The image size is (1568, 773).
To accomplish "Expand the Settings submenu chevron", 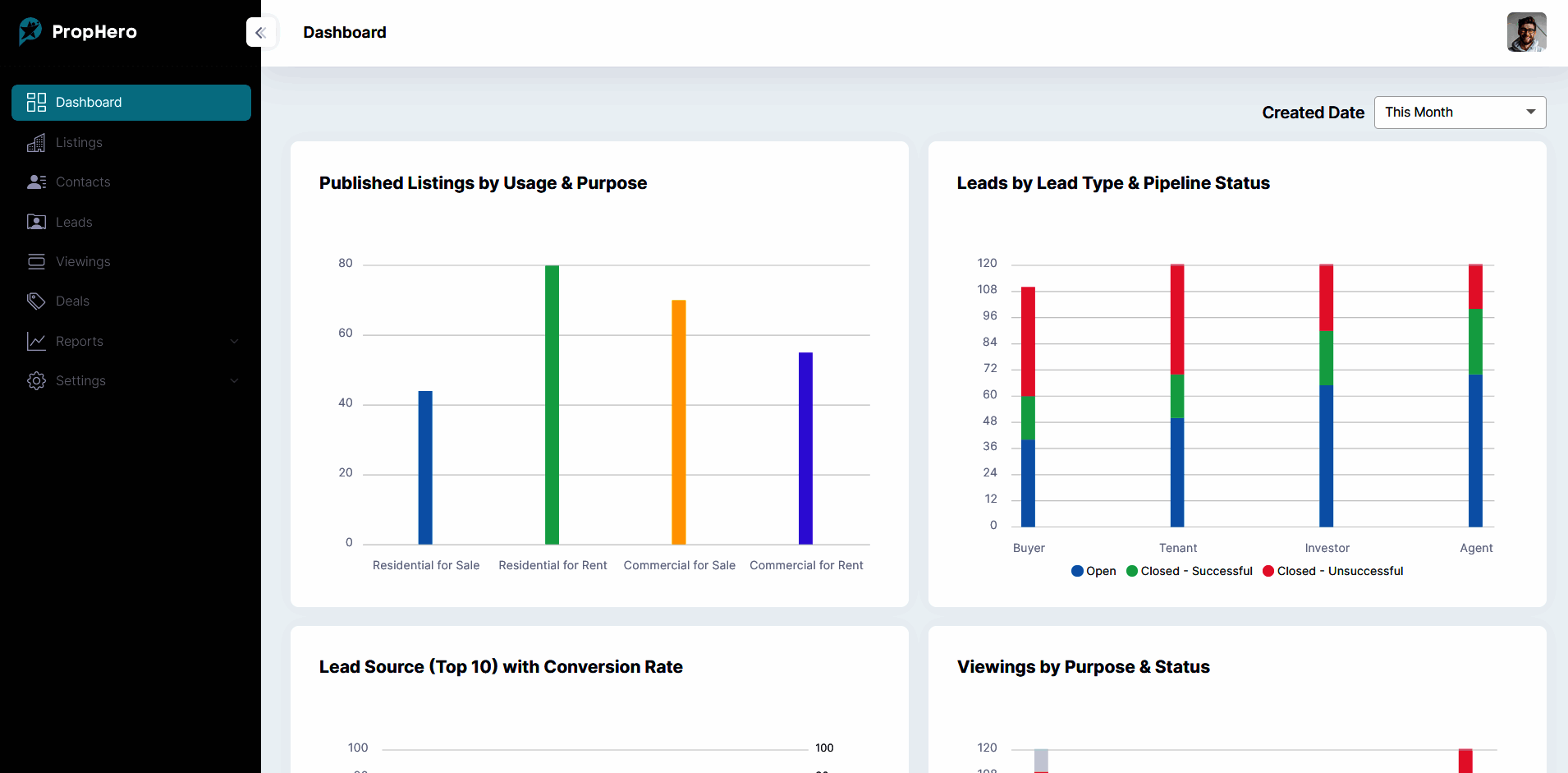I will coord(235,380).
